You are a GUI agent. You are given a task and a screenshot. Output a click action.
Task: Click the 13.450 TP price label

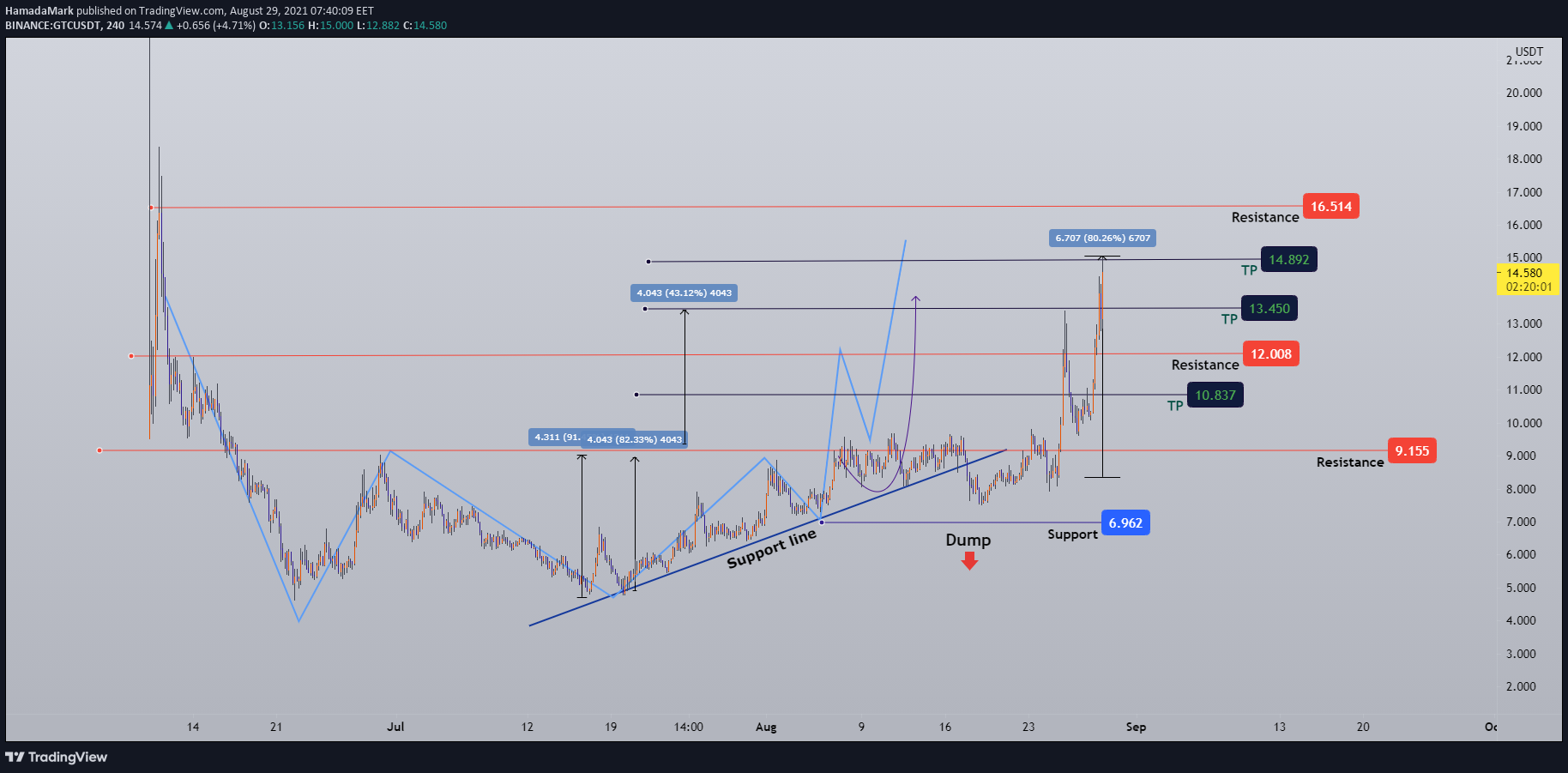tap(1269, 309)
